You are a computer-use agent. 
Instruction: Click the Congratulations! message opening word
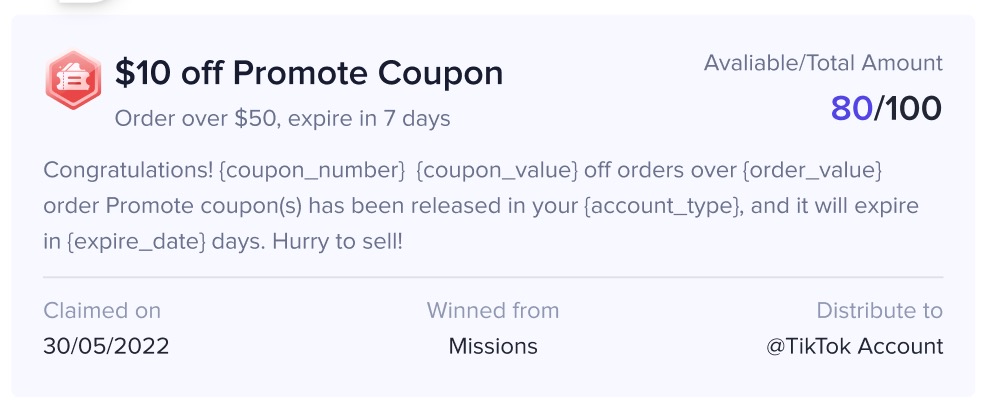128,171
